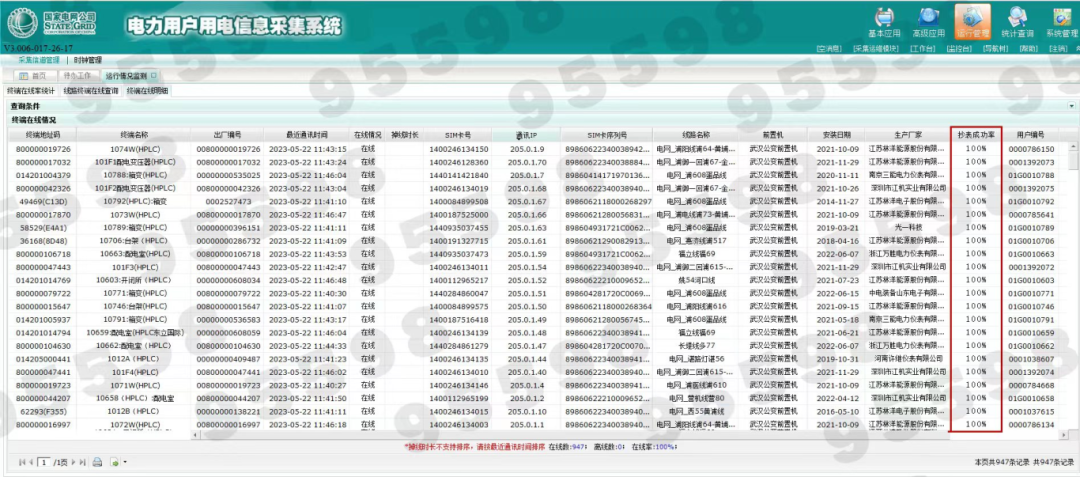Click the 抄表成功率 column header
Viewport: 1080px width, 477px height.
(975, 135)
